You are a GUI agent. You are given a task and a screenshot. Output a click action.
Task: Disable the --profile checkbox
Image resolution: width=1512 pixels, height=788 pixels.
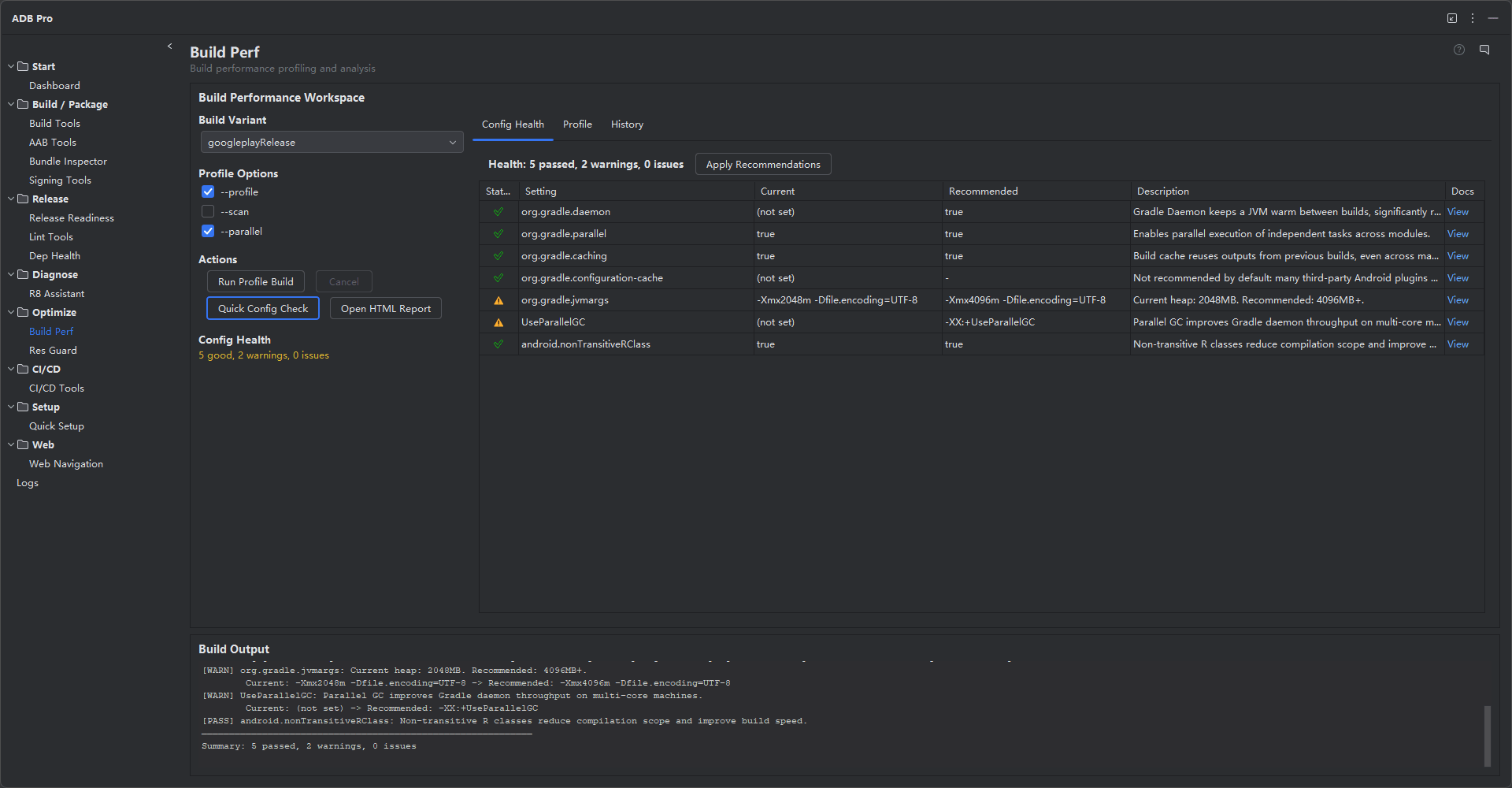pyautogui.click(x=208, y=191)
